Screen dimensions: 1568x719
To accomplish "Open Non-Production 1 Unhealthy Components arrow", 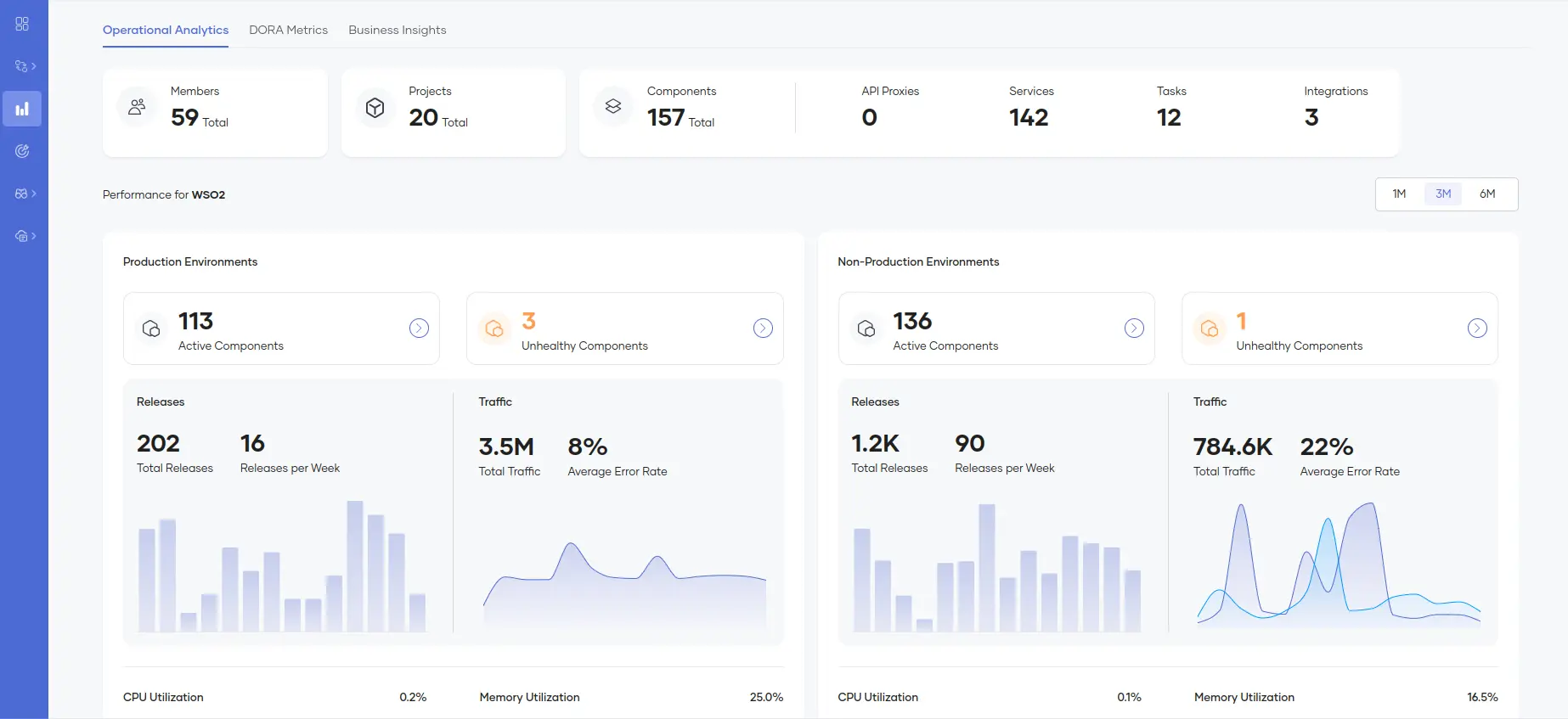I will point(1477,329).
